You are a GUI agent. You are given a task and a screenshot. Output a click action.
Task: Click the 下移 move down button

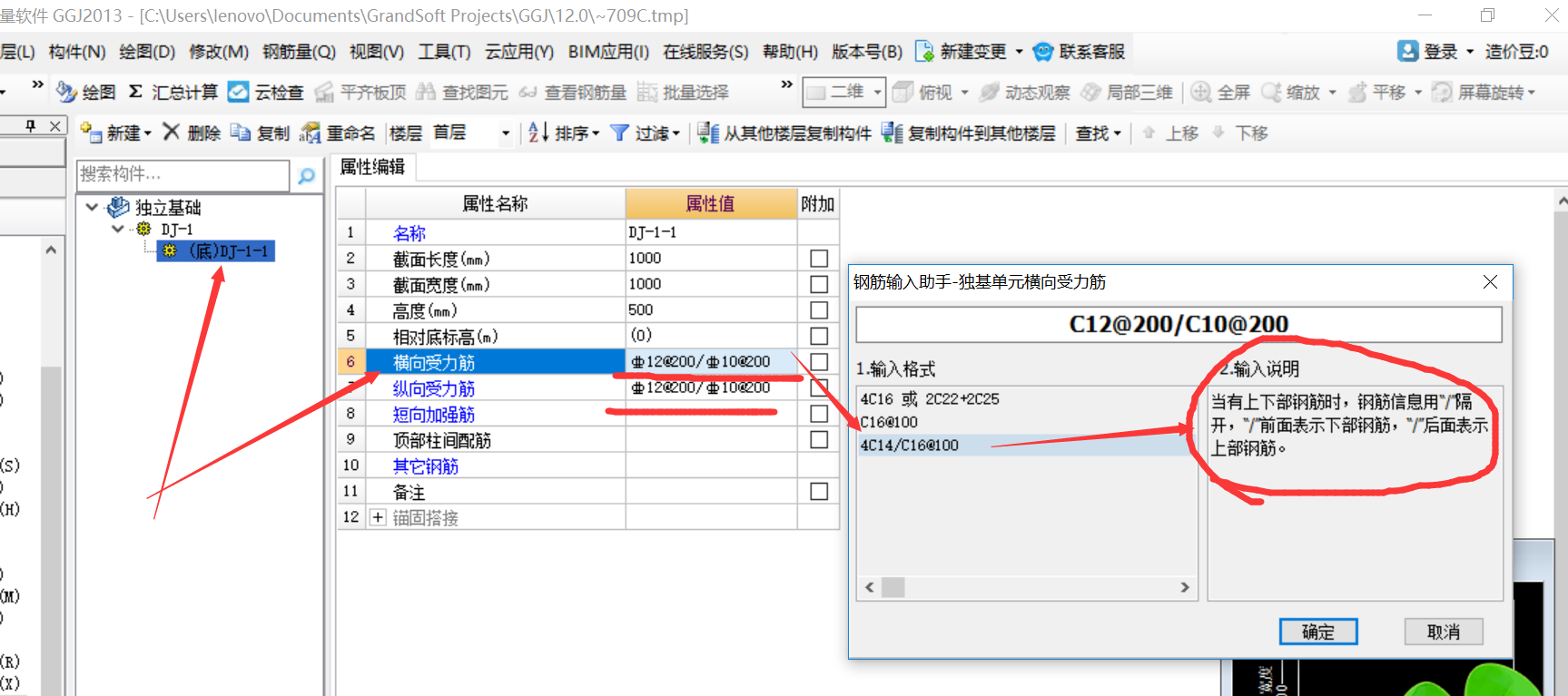pos(1240,133)
